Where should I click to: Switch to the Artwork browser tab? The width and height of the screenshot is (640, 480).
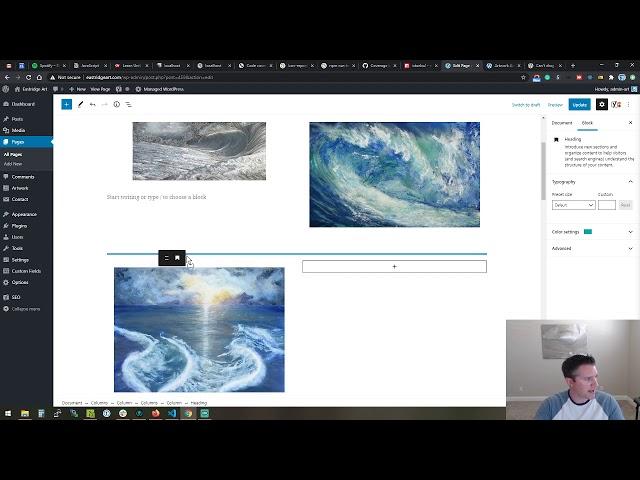503,65
